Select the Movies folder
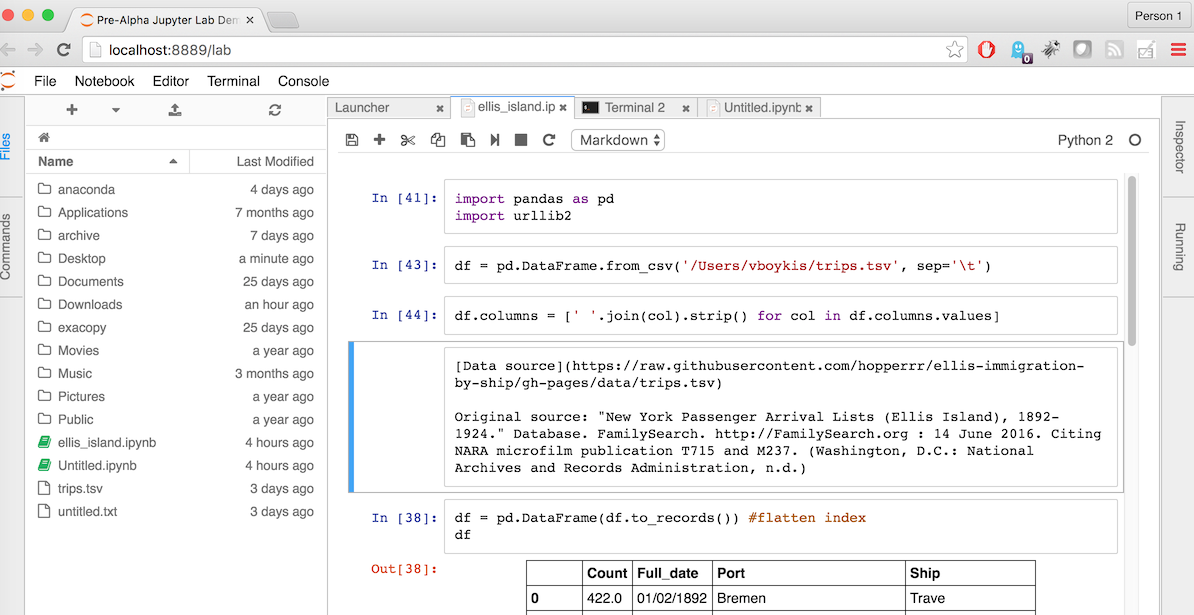This screenshot has height=615, width=1194. (175, 351)
